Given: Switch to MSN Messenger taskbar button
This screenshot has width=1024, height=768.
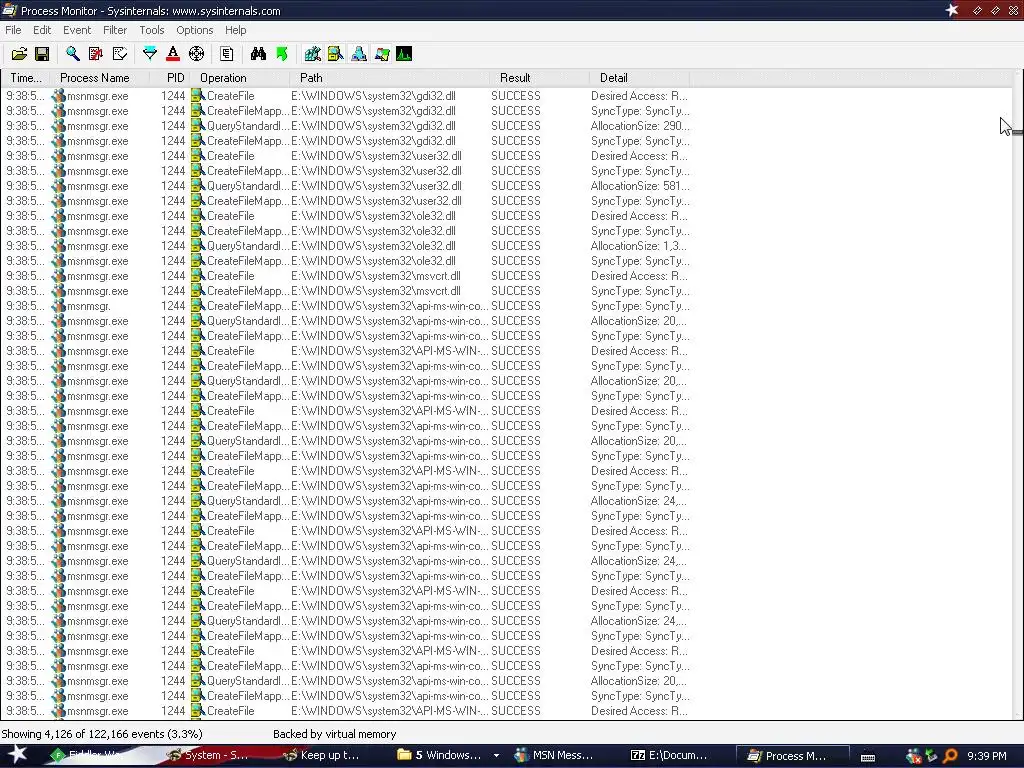Looking at the screenshot, I should [554, 756].
